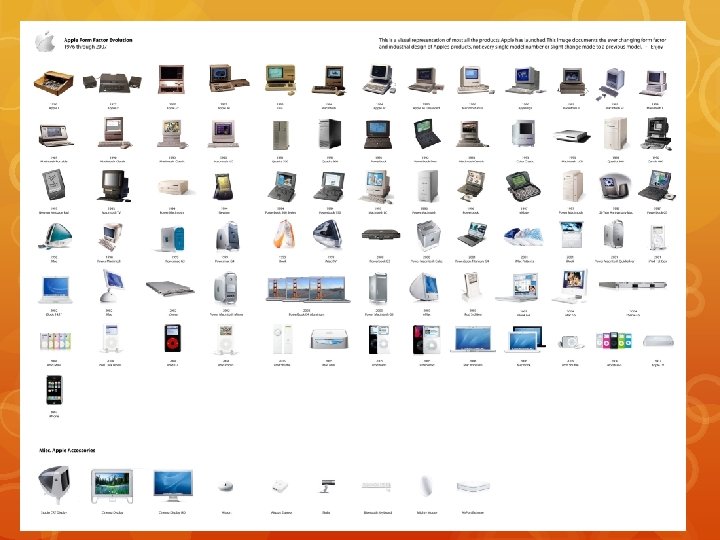Image resolution: width=720 pixels, height=540 pixels.
Task: Click the description paragraph starting "This is a visual representation"
Action: coord(522,43)
